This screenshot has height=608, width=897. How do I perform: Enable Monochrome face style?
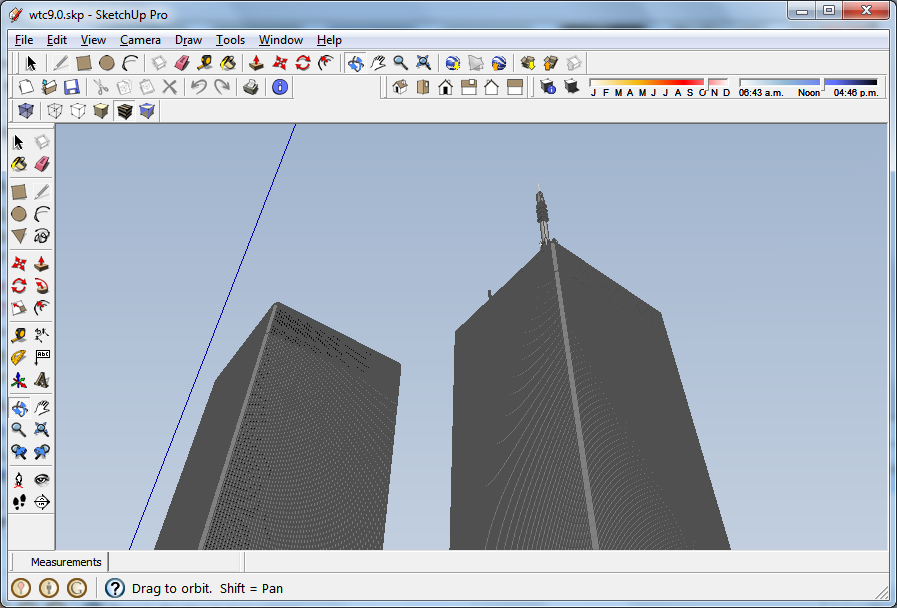click(147, 110)
